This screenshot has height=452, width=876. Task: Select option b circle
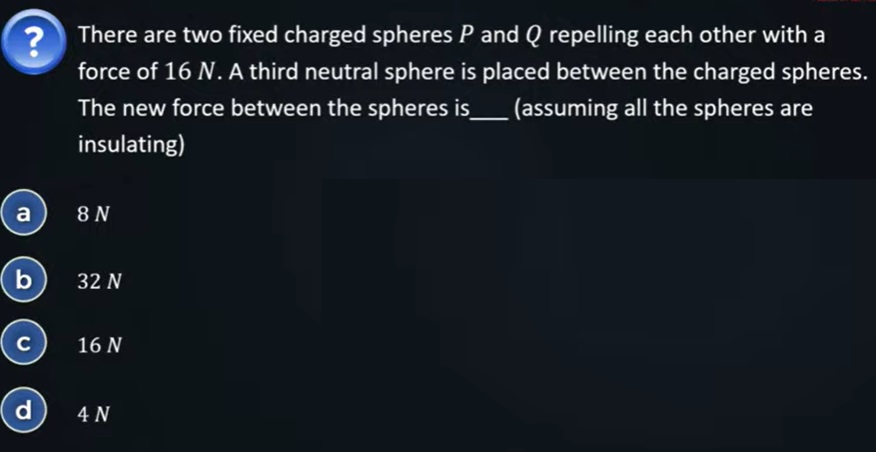click(x=27, y=281)
